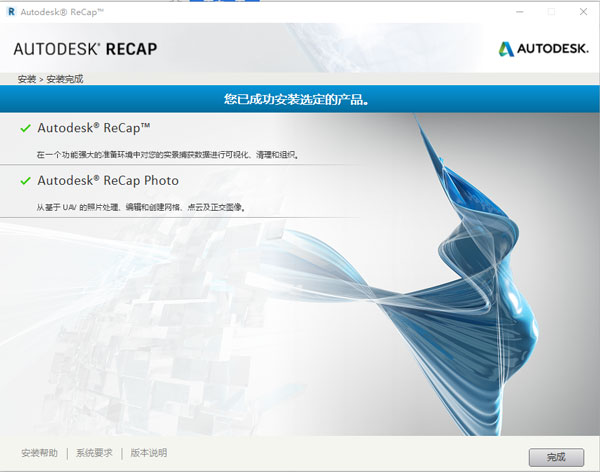Select the Autodesk ReCap Photo product name
Viewport: 600px width, 472px height.
click(108, 181)
